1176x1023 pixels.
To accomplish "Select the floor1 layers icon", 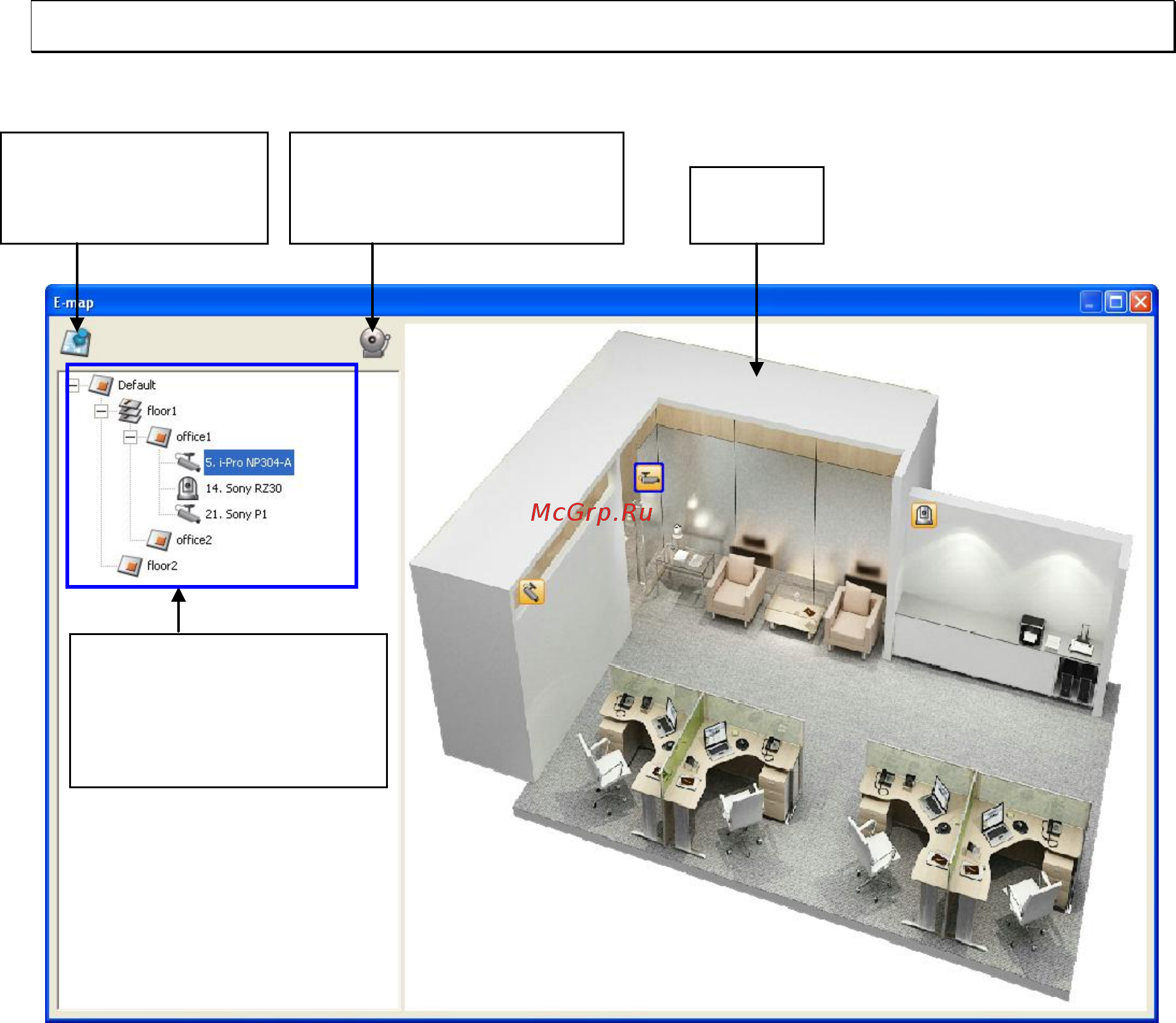I will click(130, 411).
